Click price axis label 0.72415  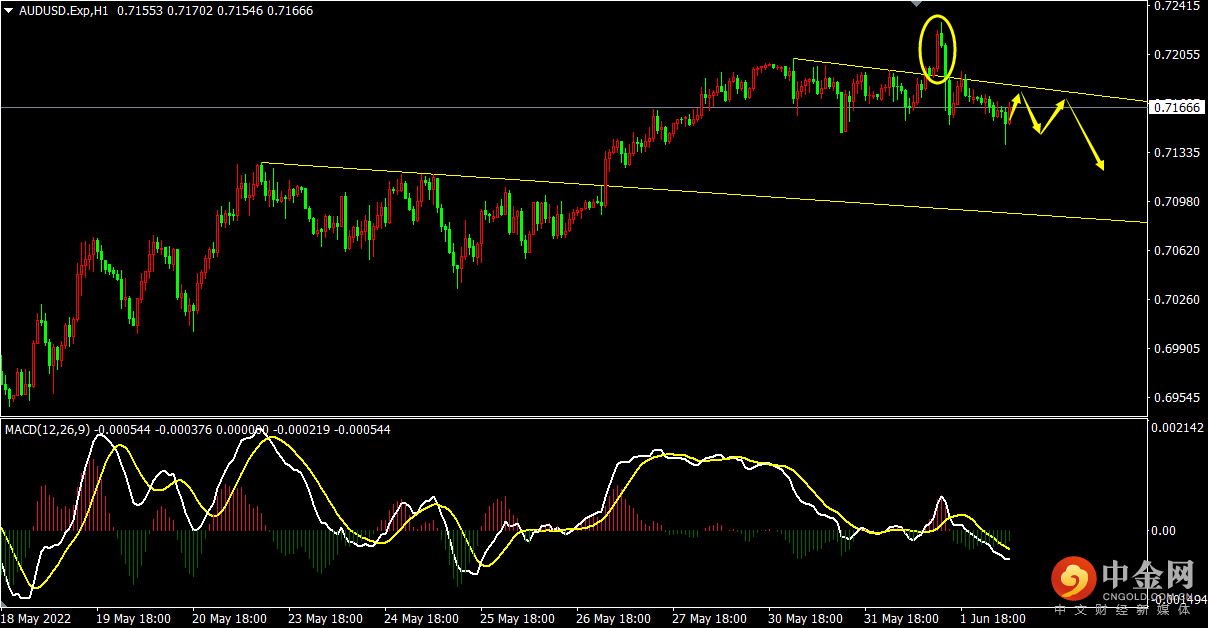coord(1176,7)
